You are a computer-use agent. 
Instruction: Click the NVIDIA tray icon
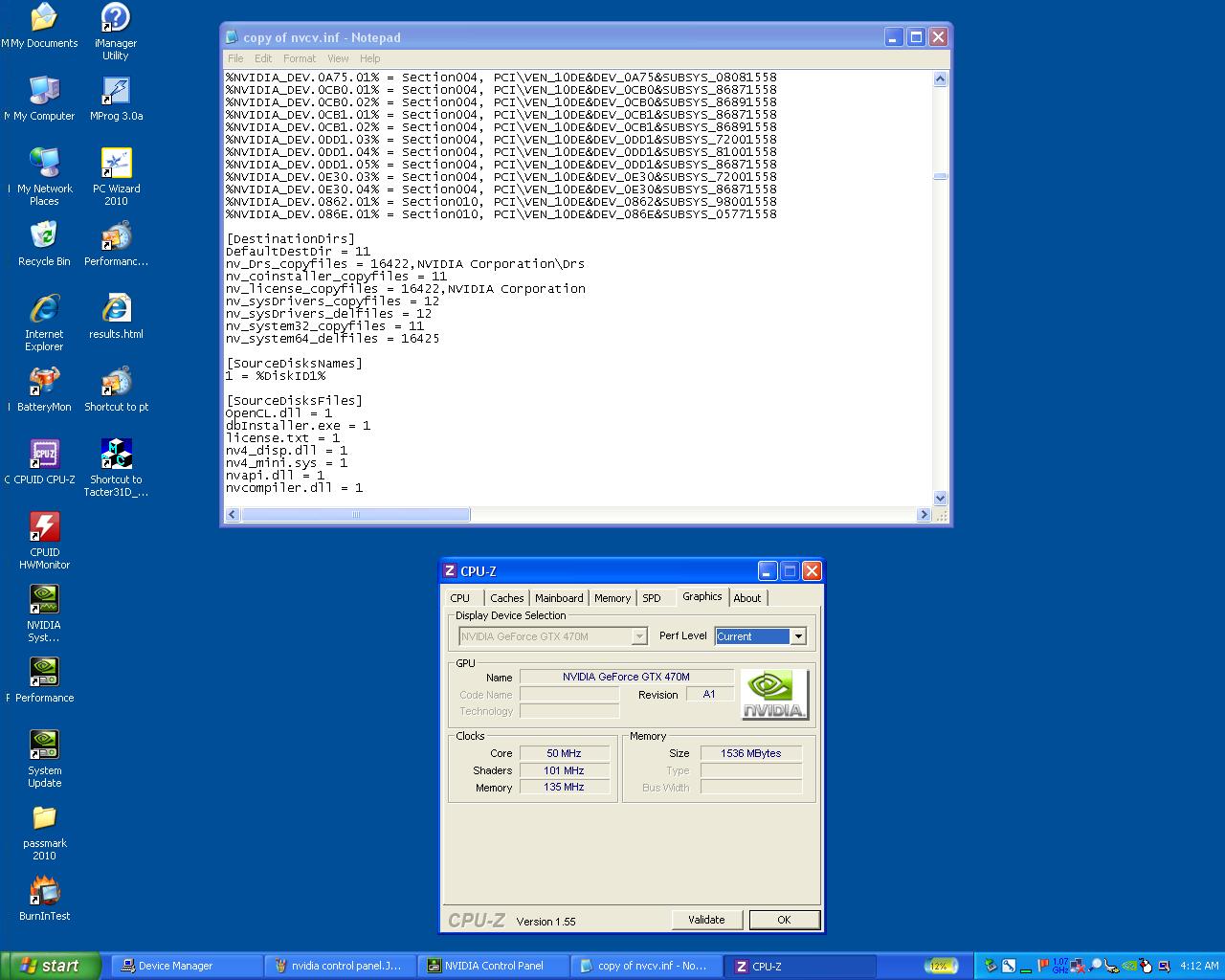click(x=1129, y=966)
